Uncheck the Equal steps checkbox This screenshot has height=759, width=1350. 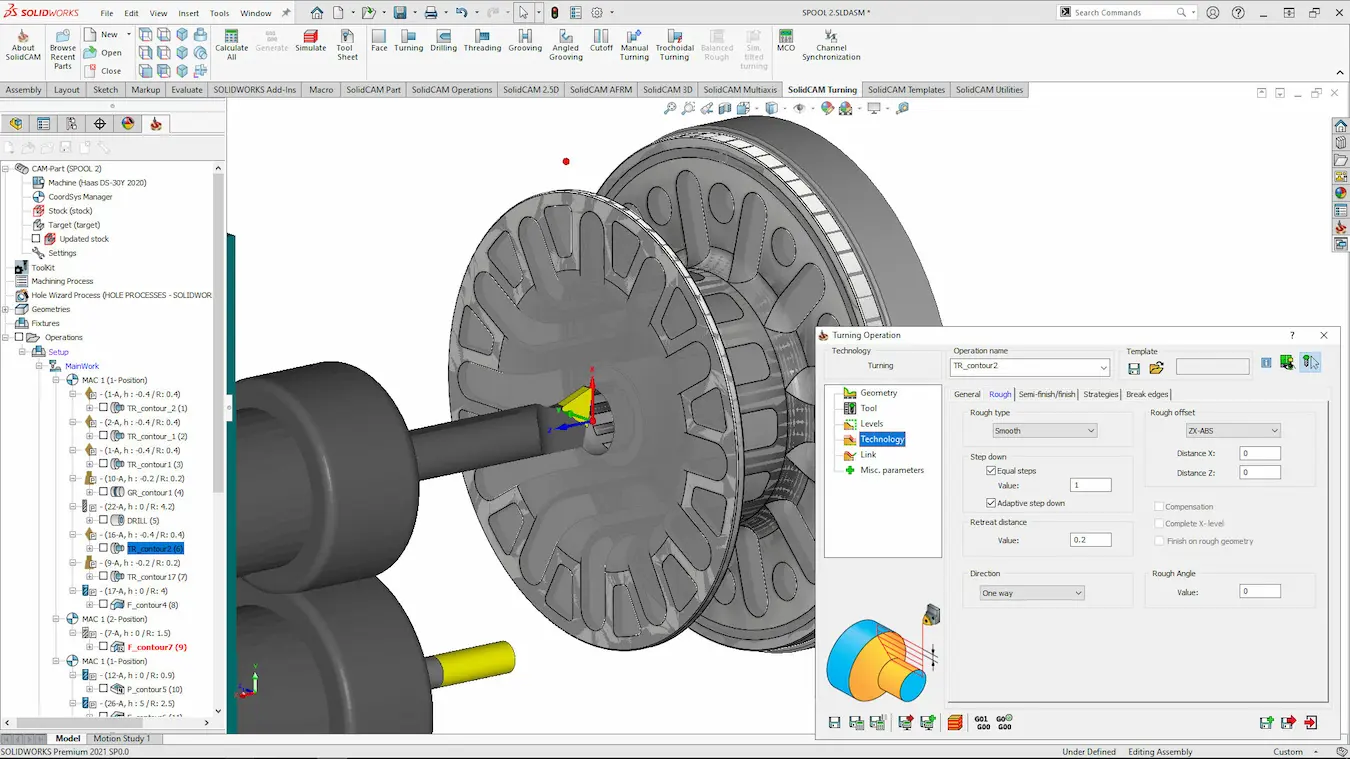991,470
